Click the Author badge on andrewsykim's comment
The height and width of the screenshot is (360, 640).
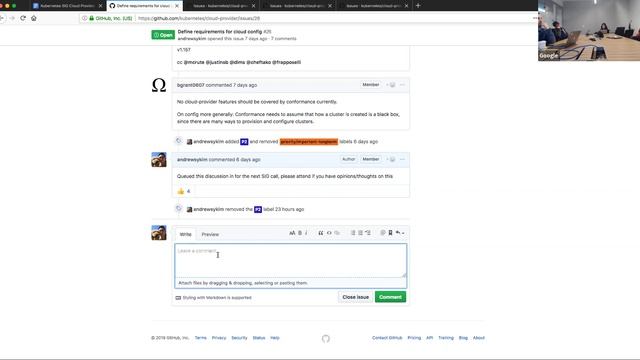point(349,159)
